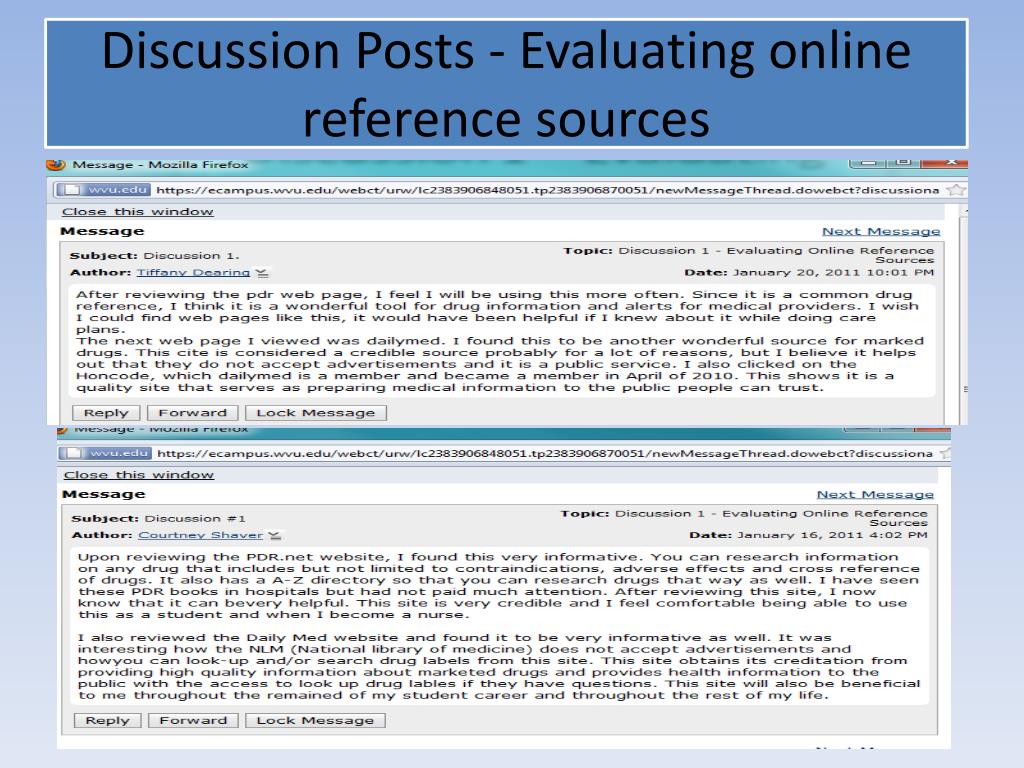Click Close this window link in top message
The width and height of the screenshot is (1024, 768).
click(138, 212)
